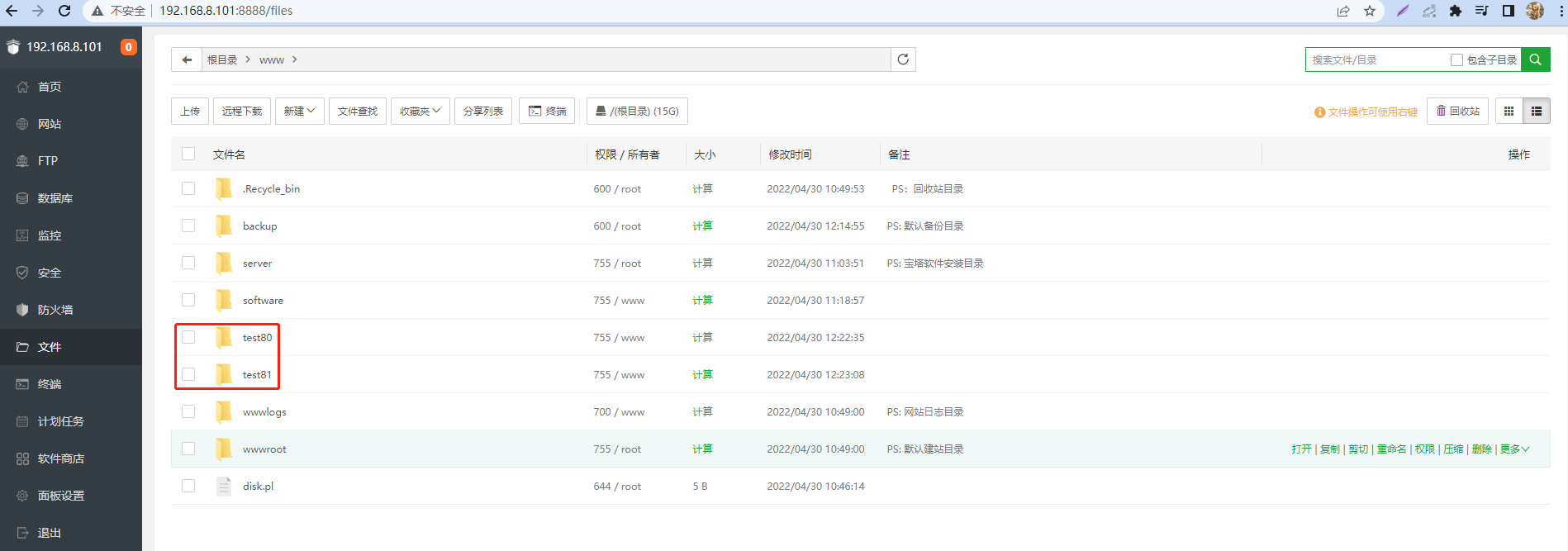Refresh the file list
Viewport: 1568px width, 551px height.
903,59
